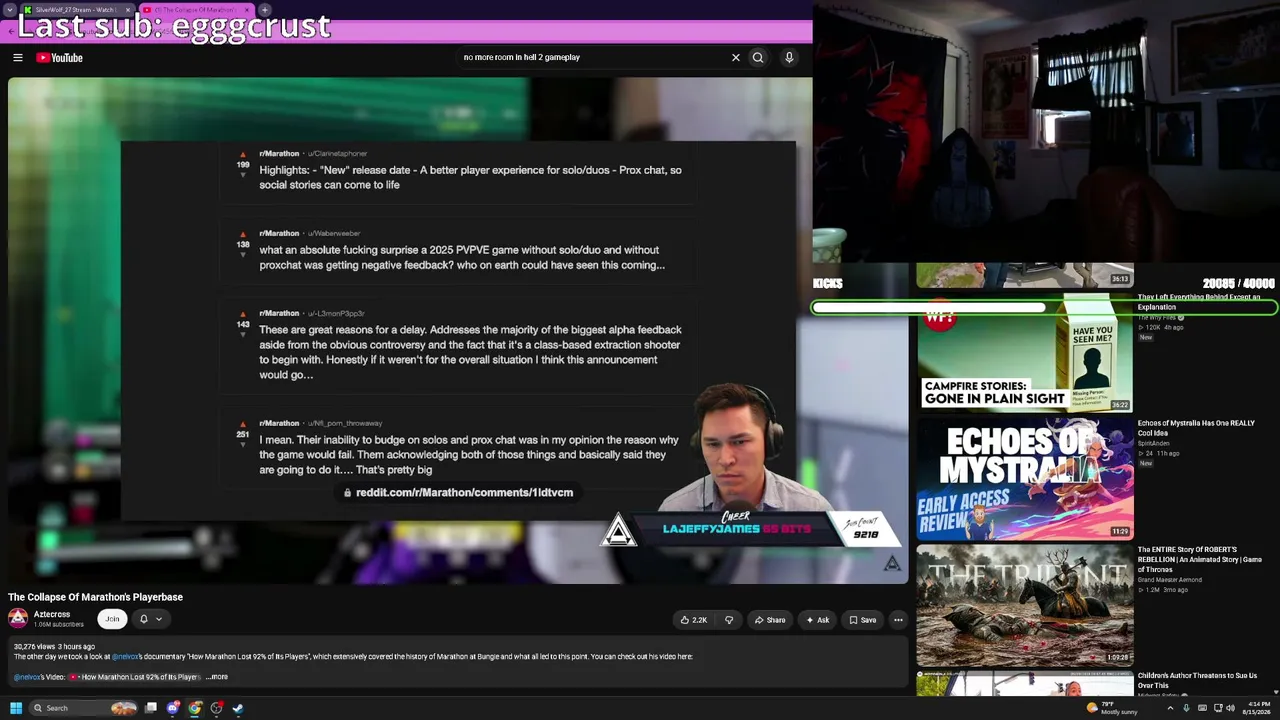Open title The ENTIRE Story Of ROBERT'S REBELLION
Image resolution: width=1280 pixels, height=720 pixels.
(1200, 559)
